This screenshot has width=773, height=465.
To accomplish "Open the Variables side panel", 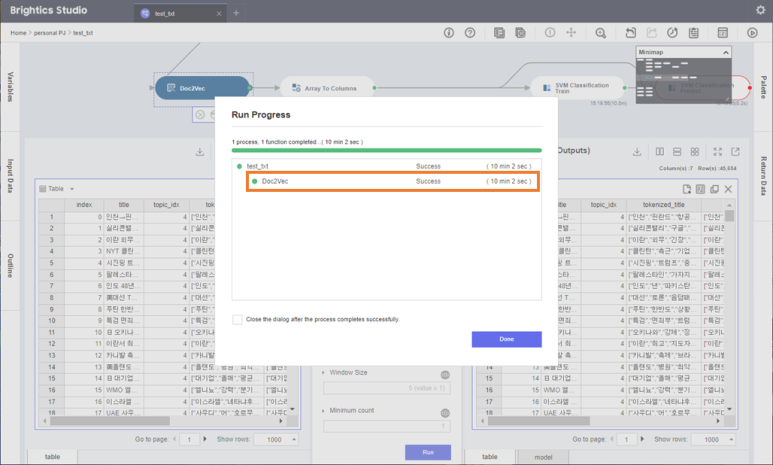I will (10, 87).
